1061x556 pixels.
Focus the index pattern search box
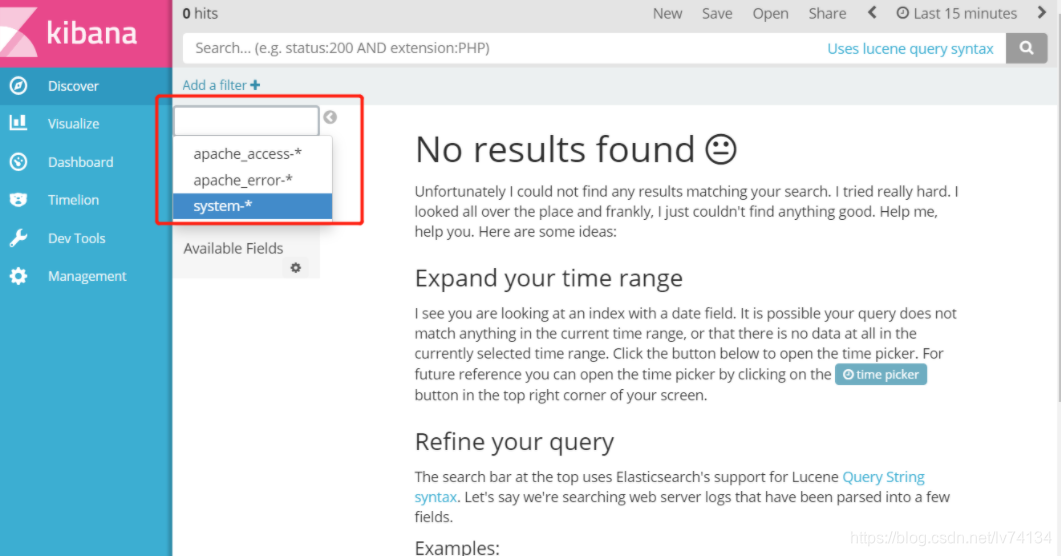click(246, 121)
